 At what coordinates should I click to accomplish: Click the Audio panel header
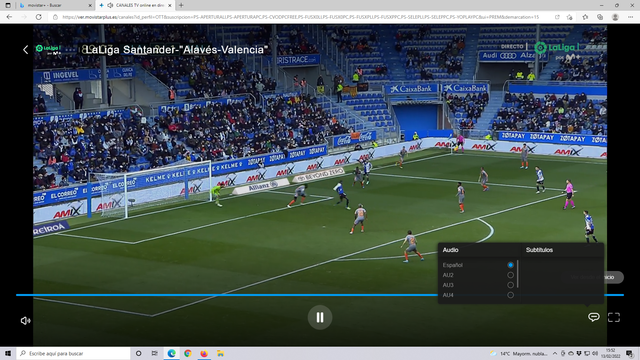tap(451, 250)
